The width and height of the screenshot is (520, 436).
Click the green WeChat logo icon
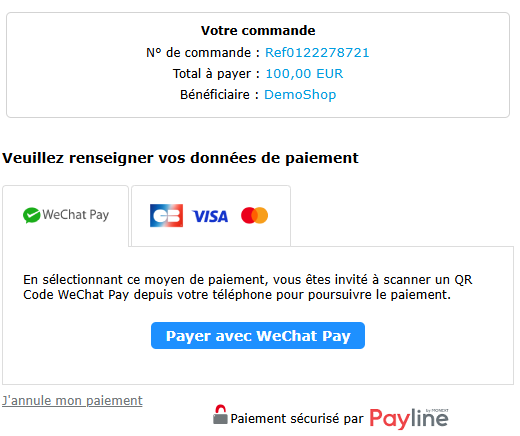pos(31,215)
